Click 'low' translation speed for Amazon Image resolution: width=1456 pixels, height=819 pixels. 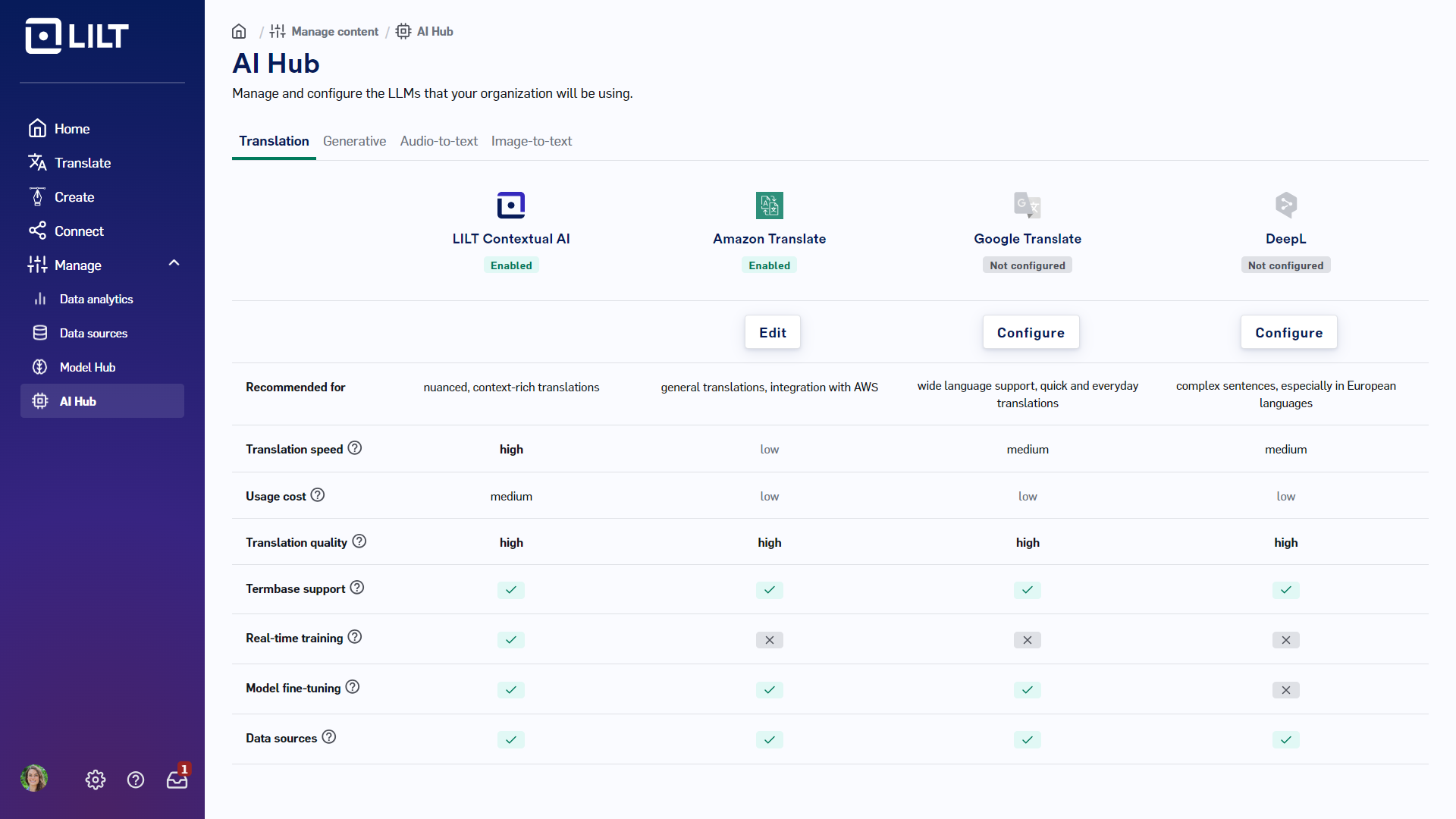click(x=770, y=450)
